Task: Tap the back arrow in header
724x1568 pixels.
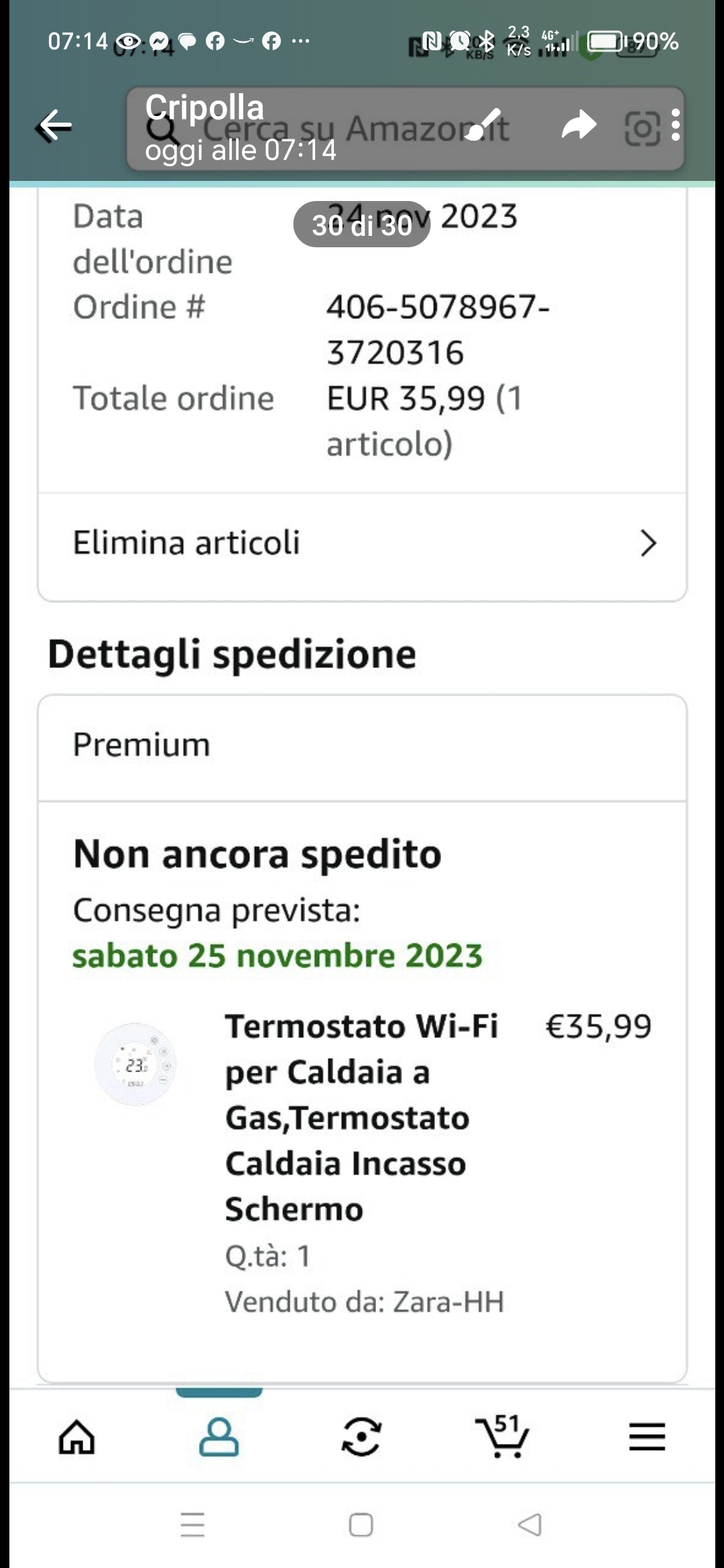Action: pyautogui.click(x=55, y=125)
